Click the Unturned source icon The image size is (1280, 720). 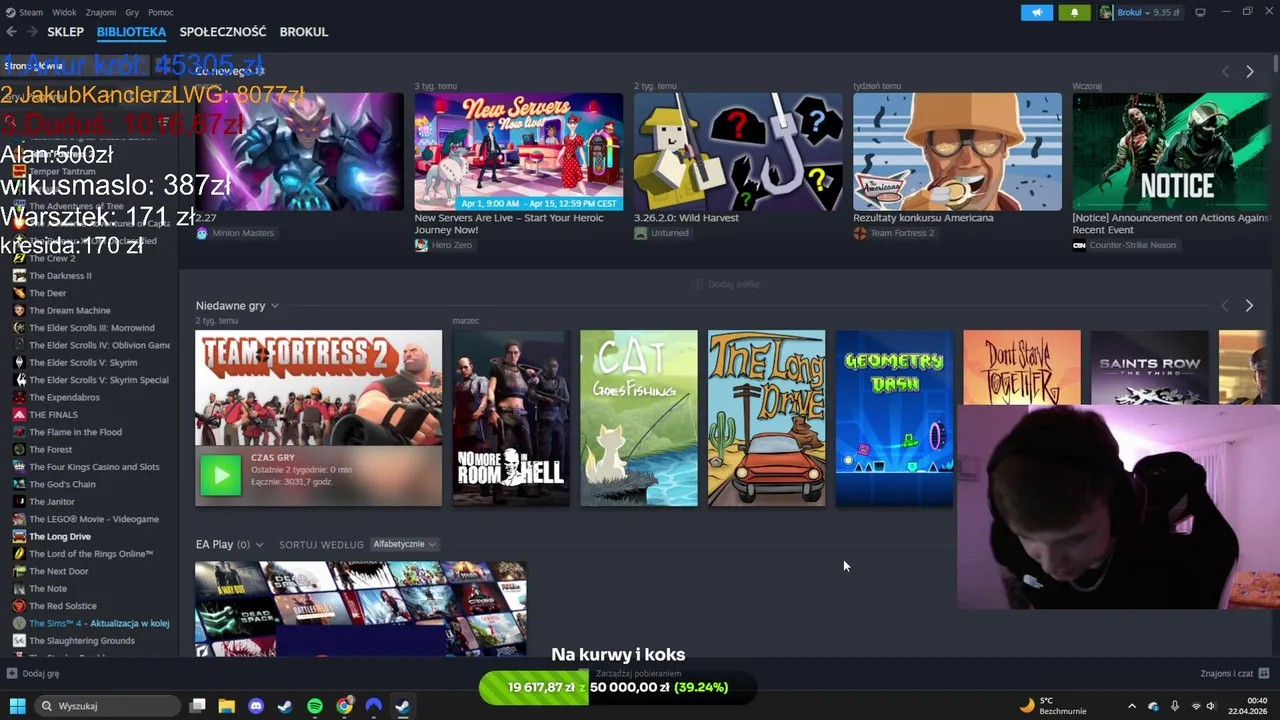[x=640, y=233]
